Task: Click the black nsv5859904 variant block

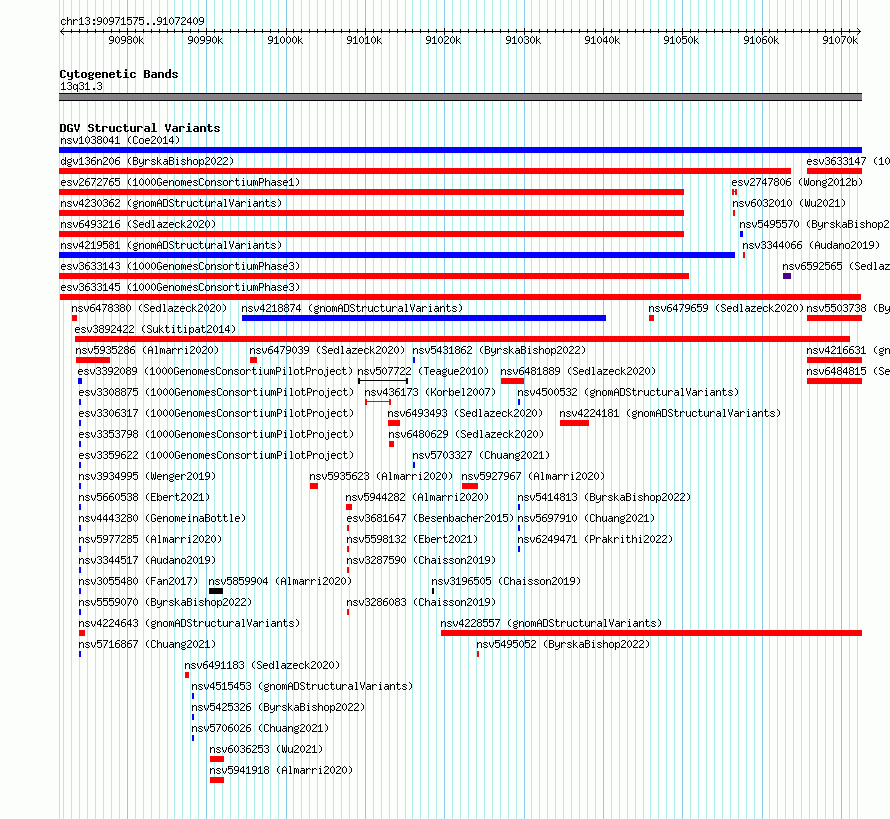Action: click(216, 591)
